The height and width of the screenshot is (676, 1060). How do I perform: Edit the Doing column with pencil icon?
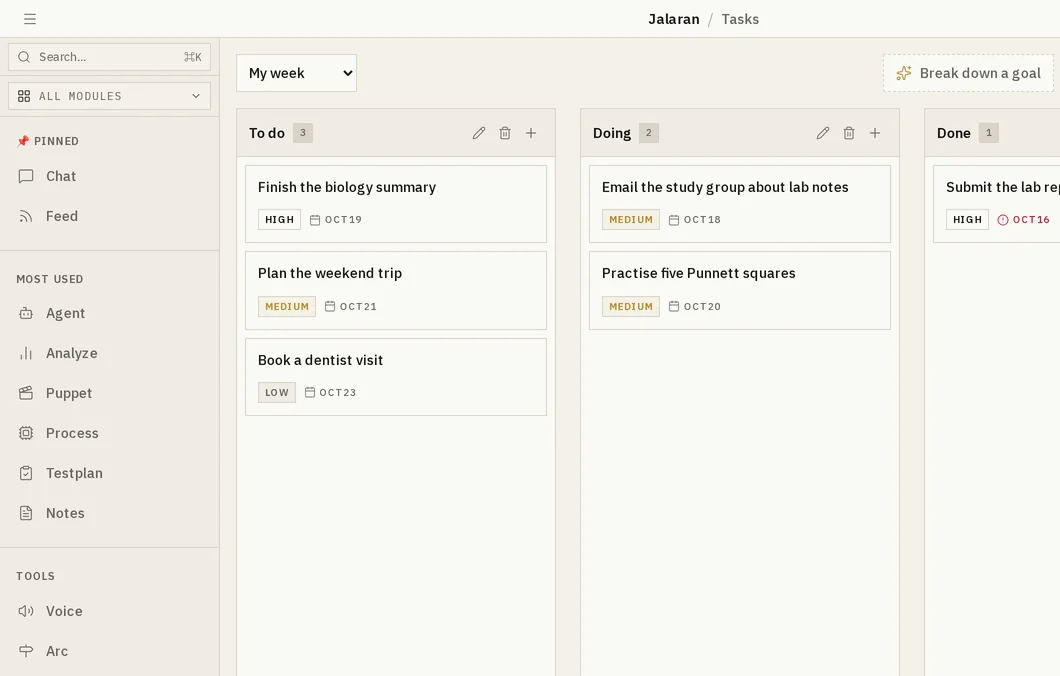click(x=823, y=133)
